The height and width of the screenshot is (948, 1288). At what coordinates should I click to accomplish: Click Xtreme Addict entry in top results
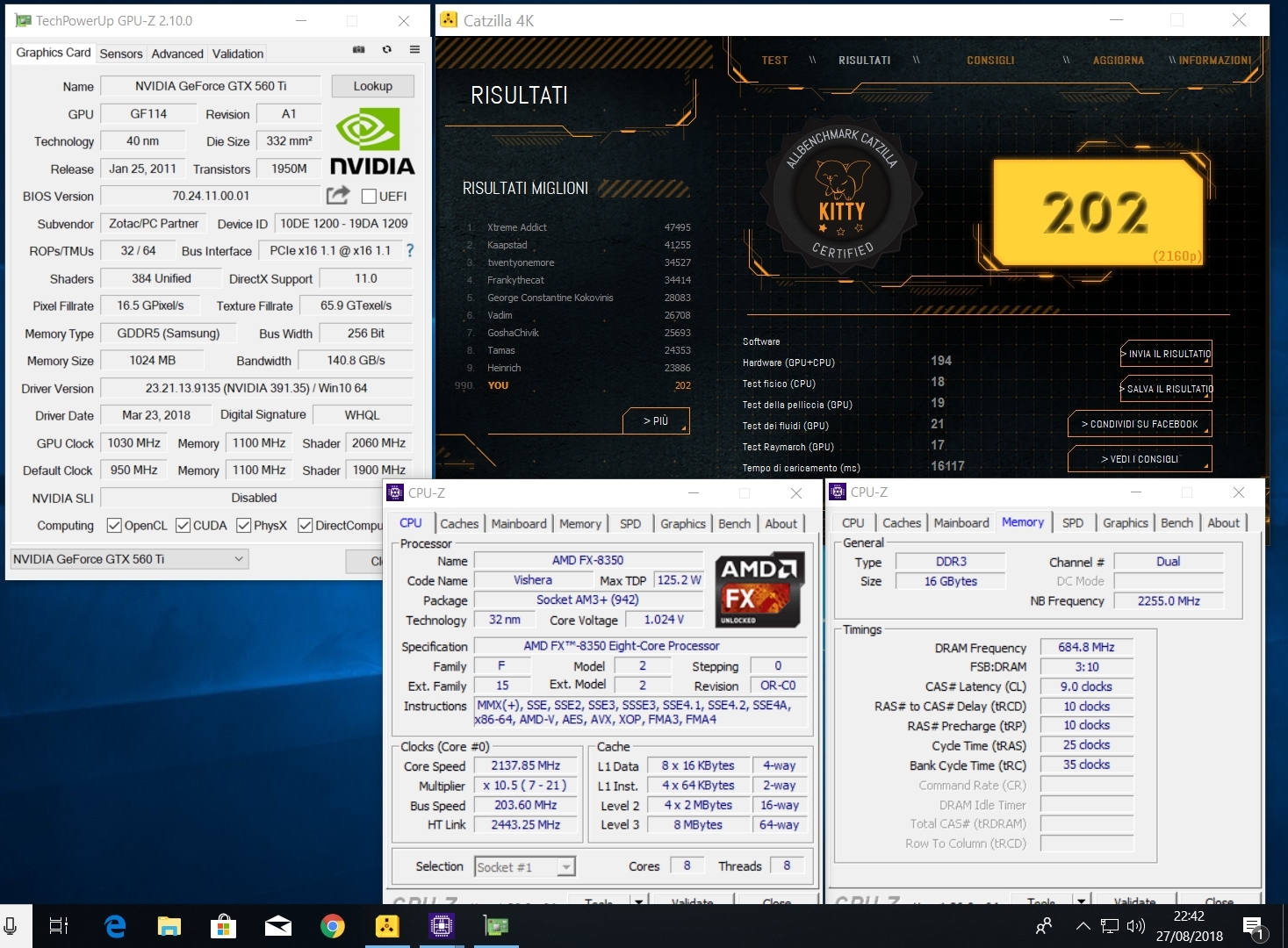[517, 227]
